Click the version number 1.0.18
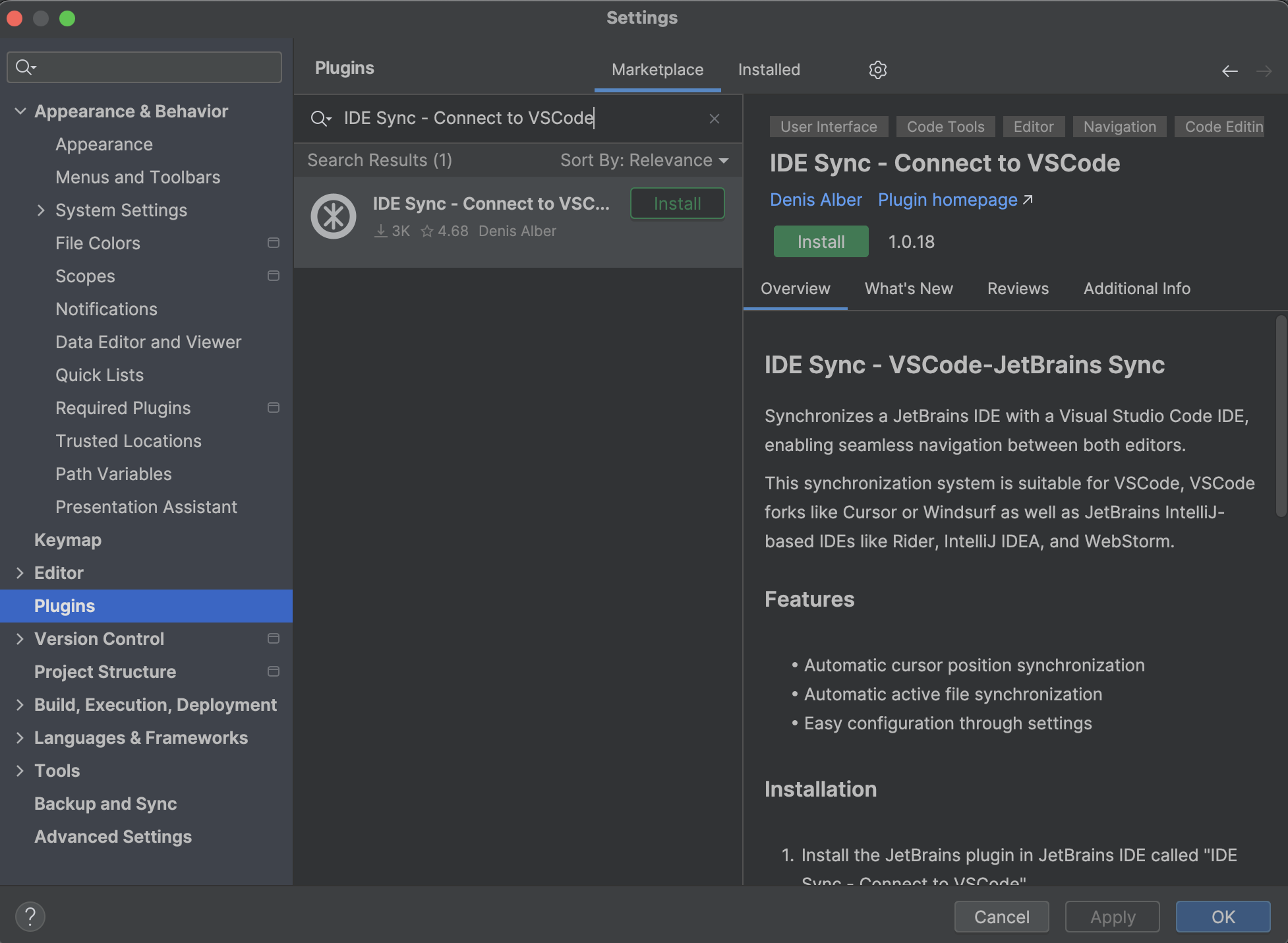1288x943 pixels. (912, 242)
